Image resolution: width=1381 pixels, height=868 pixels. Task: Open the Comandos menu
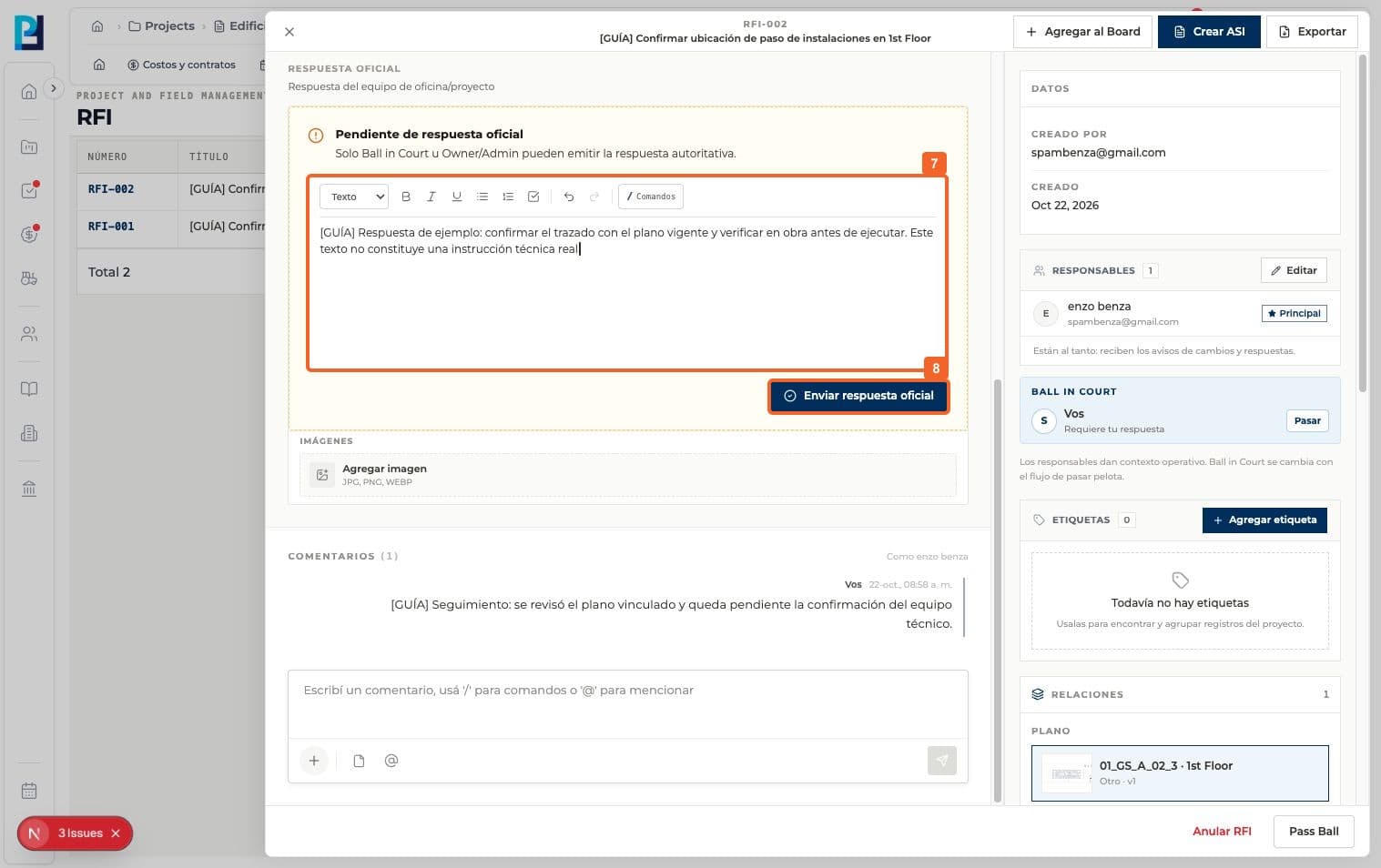(651, 197)
